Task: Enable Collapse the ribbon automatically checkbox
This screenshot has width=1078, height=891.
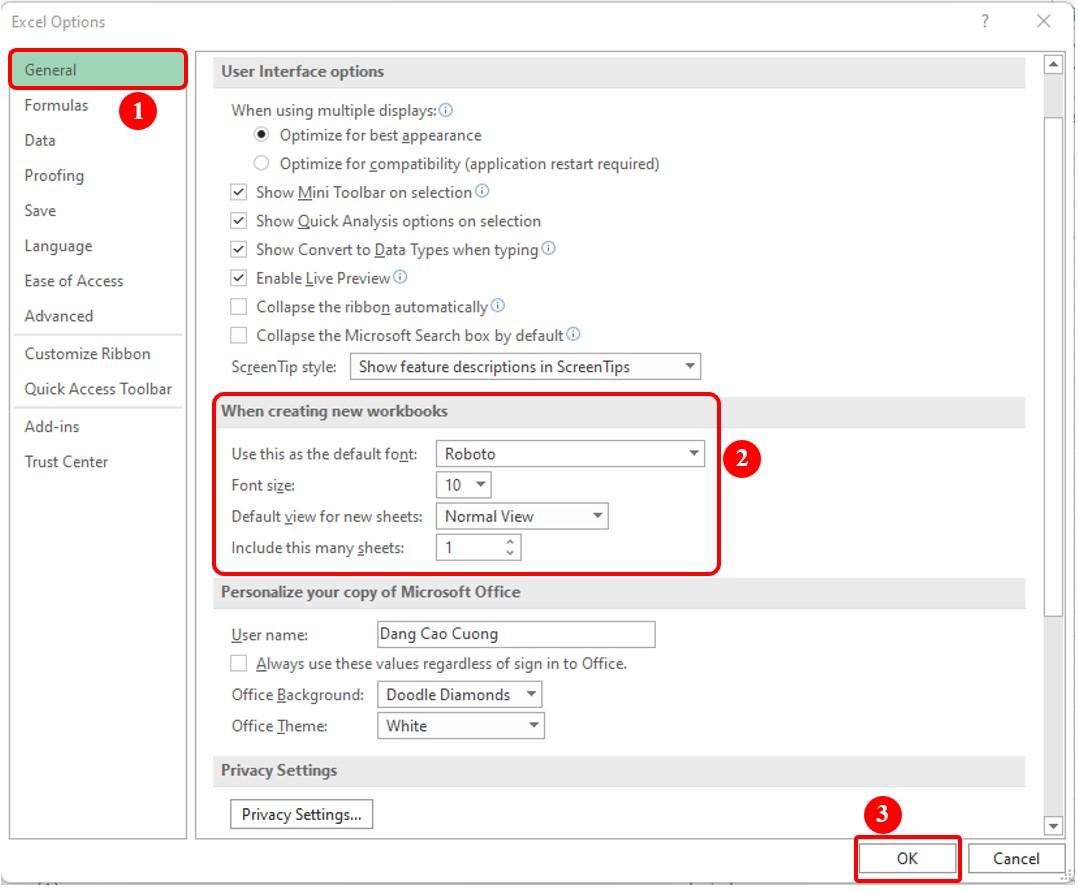Action: 239,306
